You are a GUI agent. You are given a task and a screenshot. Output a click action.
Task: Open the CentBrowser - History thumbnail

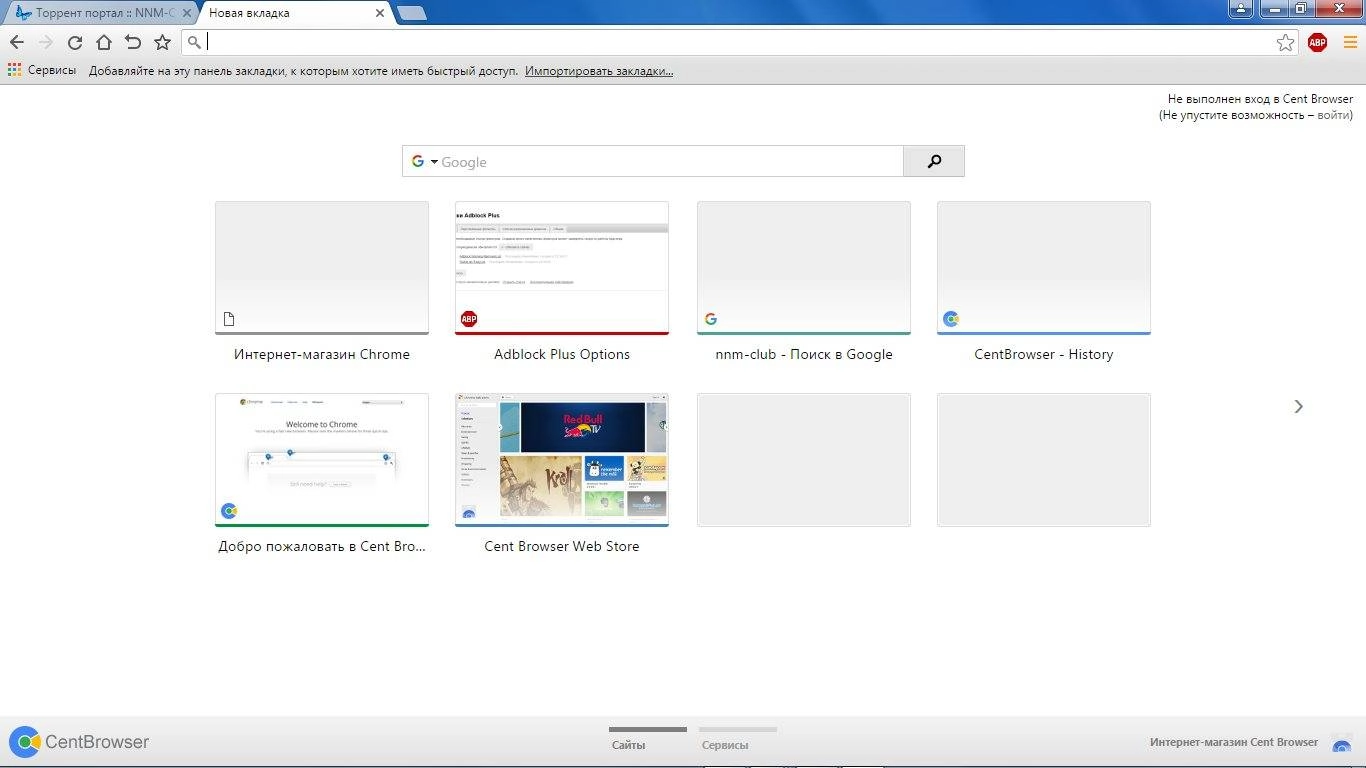tap(1044, 267)
